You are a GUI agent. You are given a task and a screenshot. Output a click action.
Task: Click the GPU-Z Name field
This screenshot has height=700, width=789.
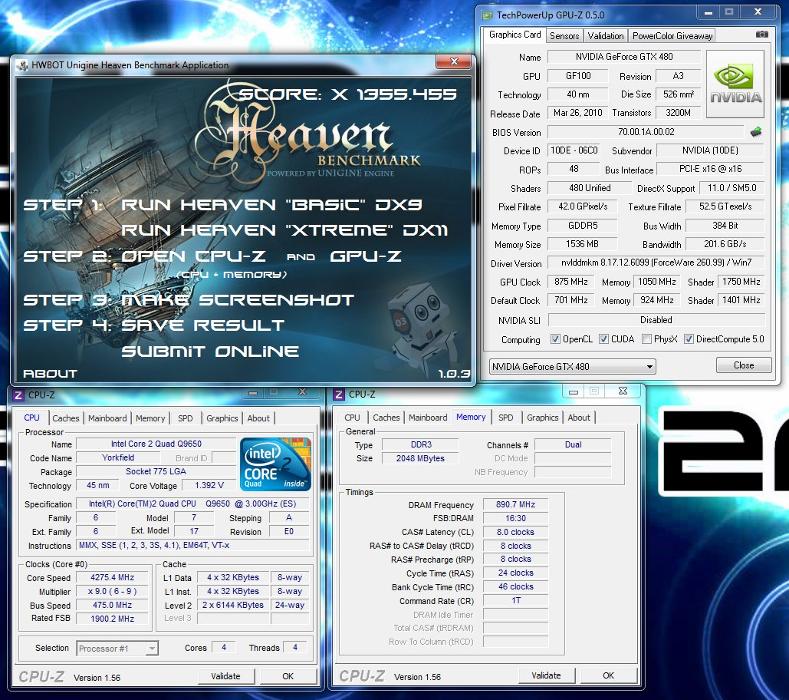[x=623, y=57]
